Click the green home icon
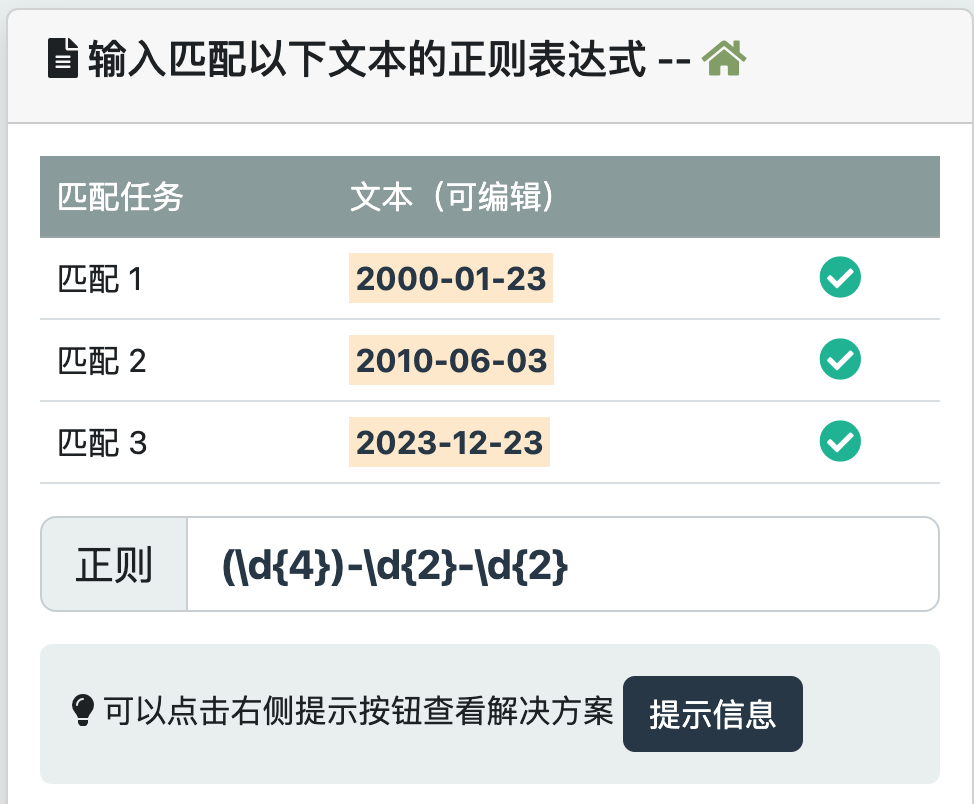Viewport: 974px width, 804px height. (x=724, y=61)
